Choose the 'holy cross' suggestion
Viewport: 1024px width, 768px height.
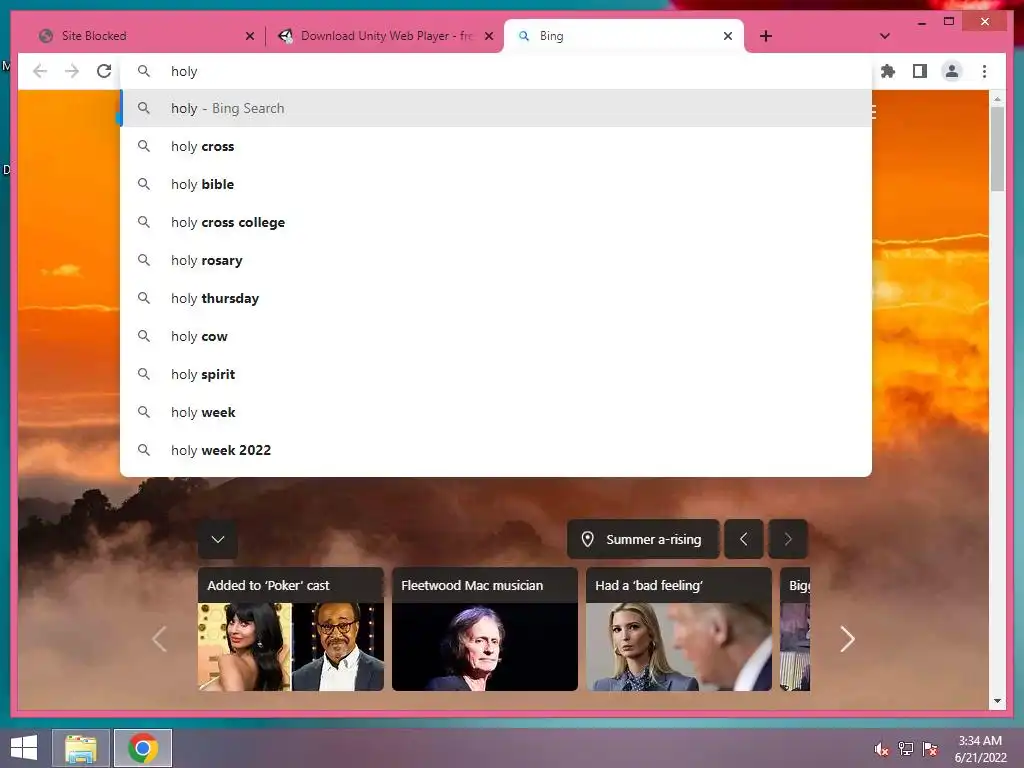coord(496,146)
